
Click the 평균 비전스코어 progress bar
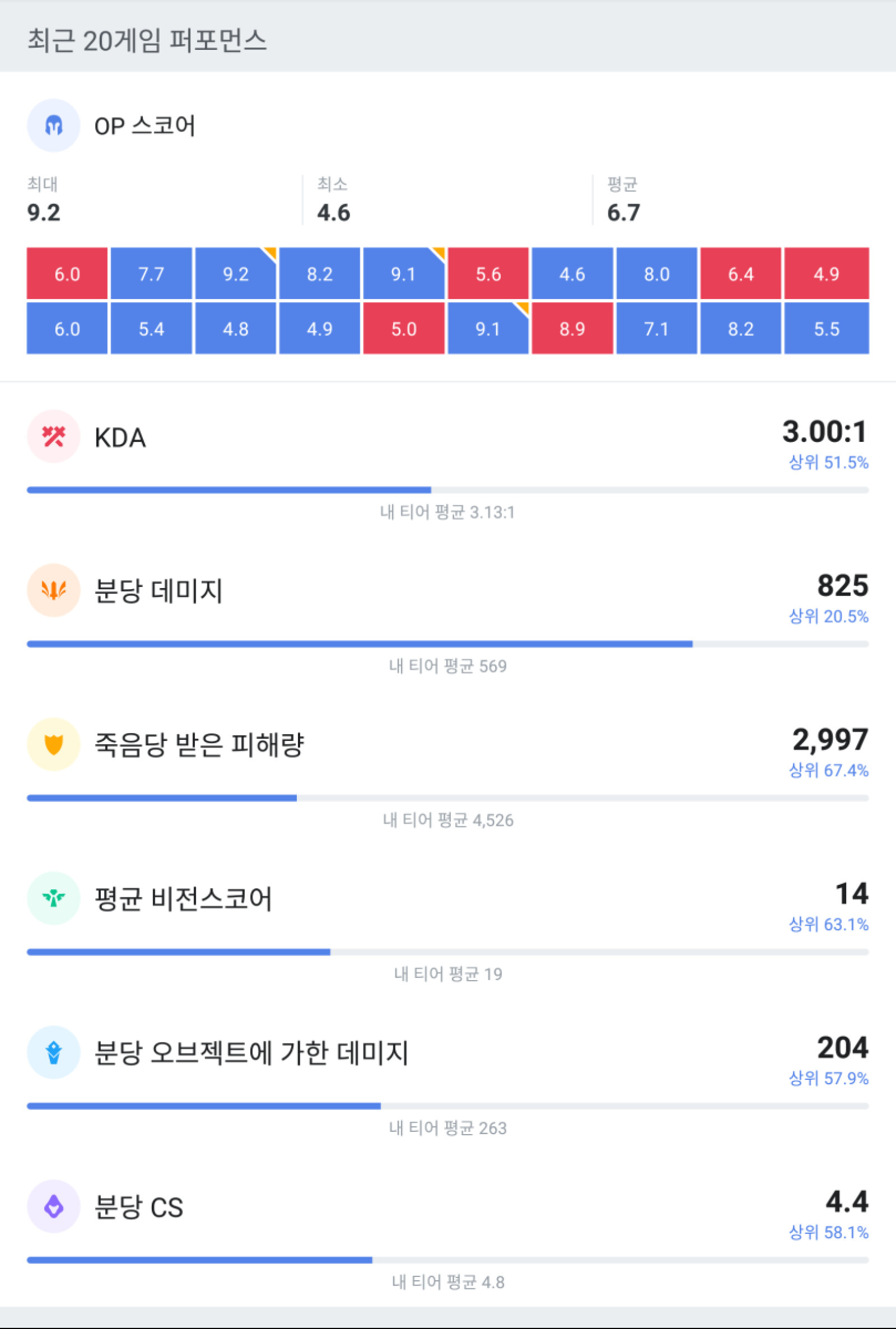click(x=447, y=952)
